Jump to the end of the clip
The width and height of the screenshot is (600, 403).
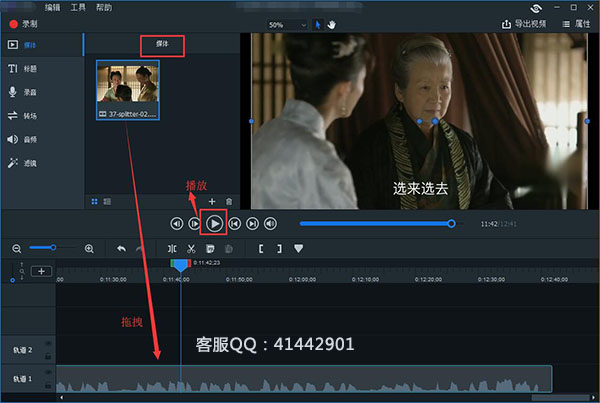tap(252, 224)
